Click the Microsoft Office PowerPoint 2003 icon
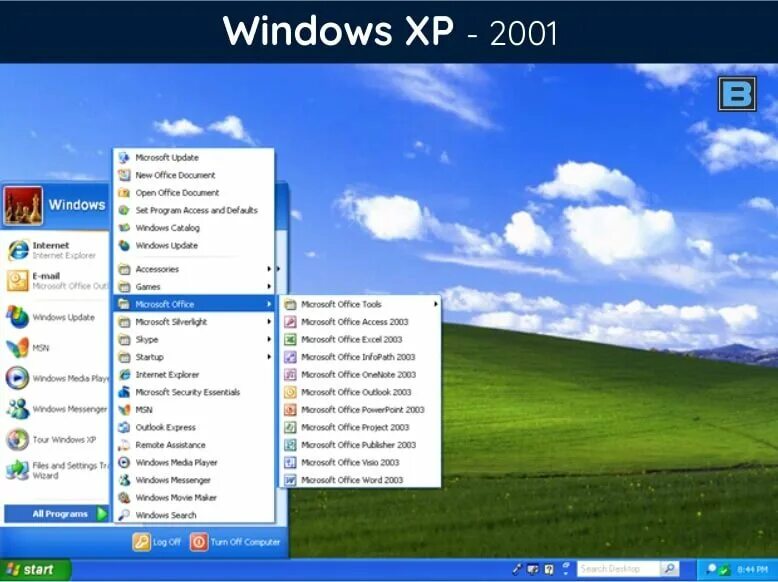Image resolution: width=778 pixels, height=582 pixels. (x=290, y=410)
